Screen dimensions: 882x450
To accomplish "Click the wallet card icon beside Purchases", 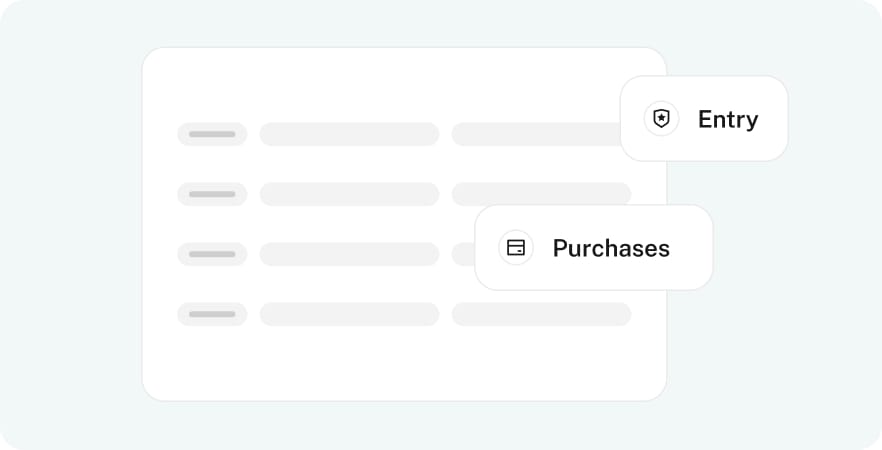I will coord(516,248).
